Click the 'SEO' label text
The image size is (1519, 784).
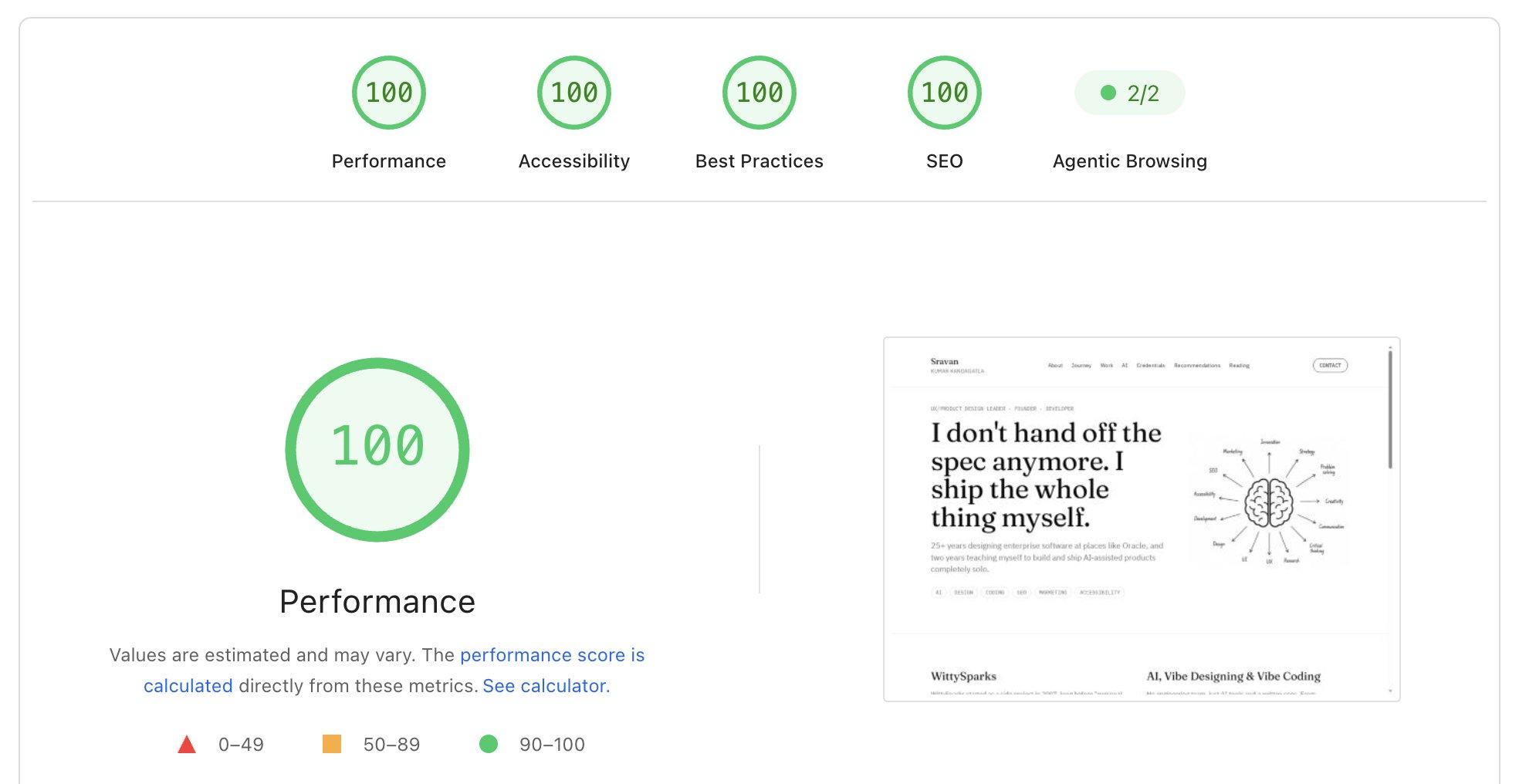(x=945, y=161)
